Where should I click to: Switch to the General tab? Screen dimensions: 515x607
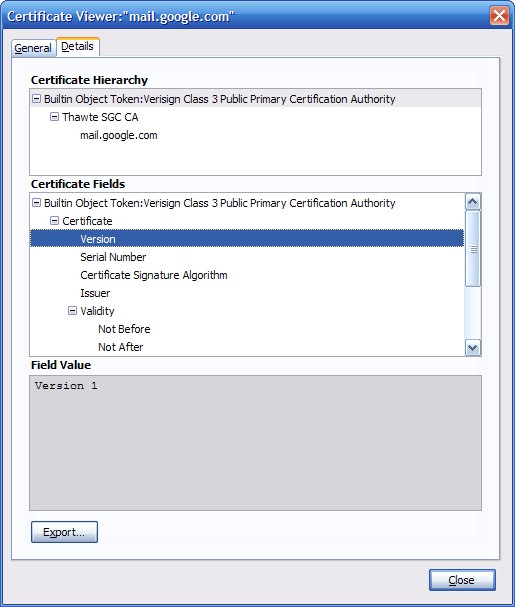coord(33,48)
